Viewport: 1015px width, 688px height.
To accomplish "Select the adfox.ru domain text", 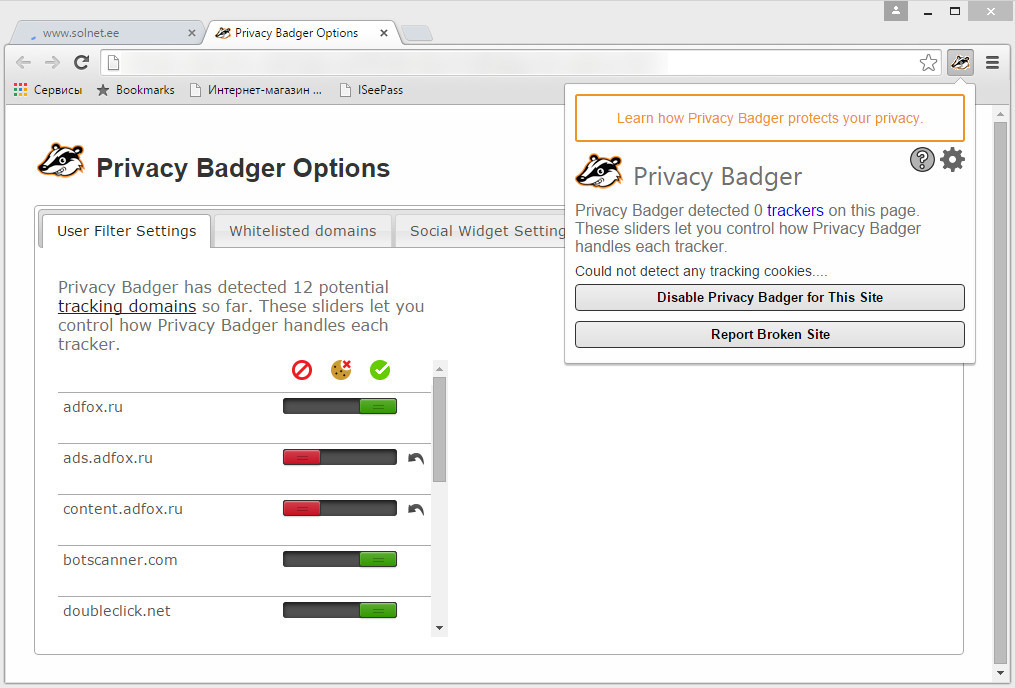I will tap(93, 407).
